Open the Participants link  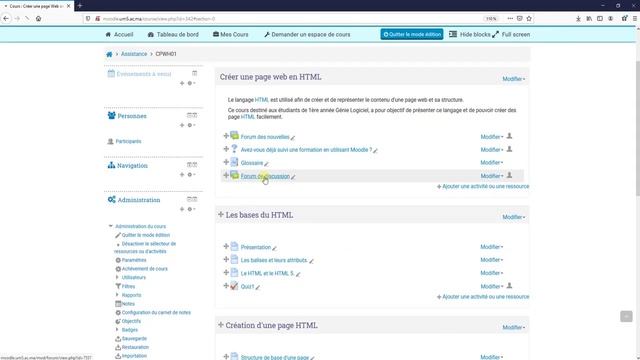coord(128,141)
